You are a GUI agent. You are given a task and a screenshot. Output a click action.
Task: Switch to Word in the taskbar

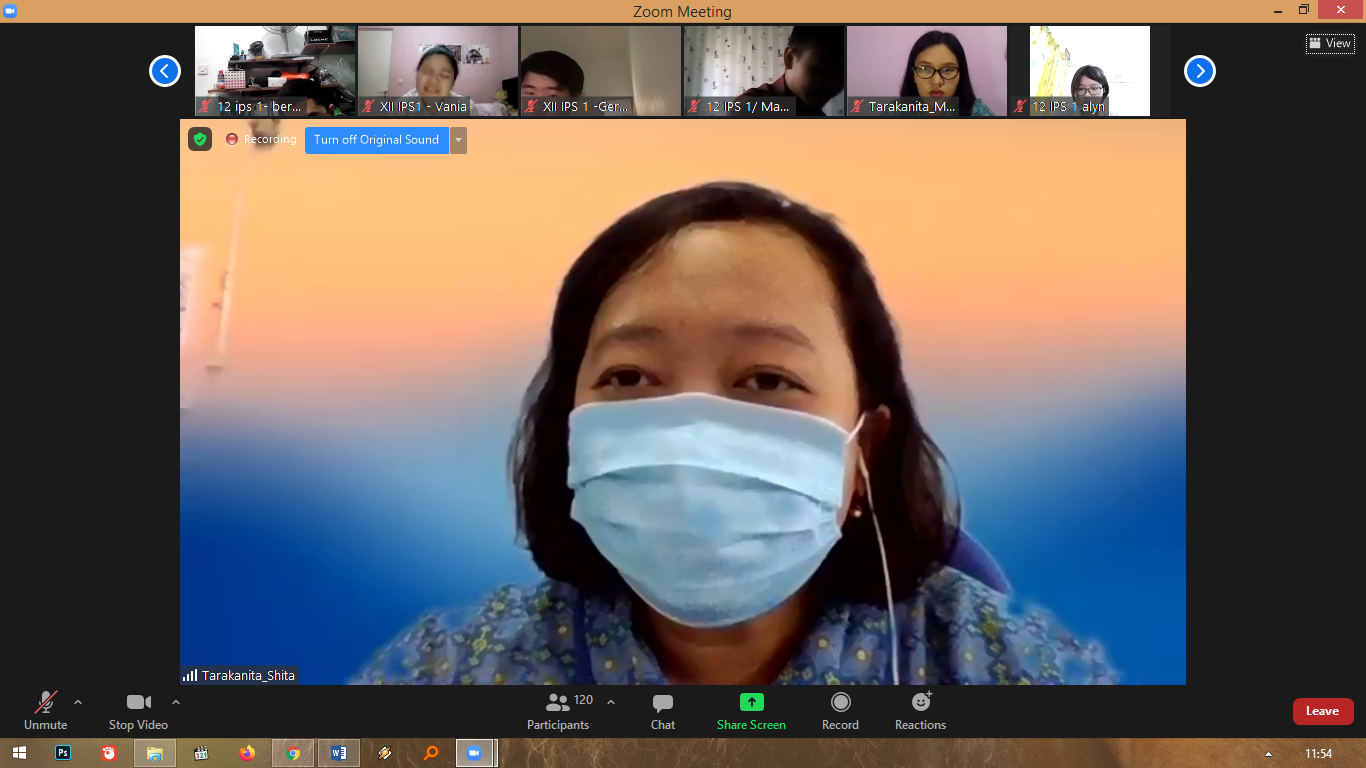point(339,753)
